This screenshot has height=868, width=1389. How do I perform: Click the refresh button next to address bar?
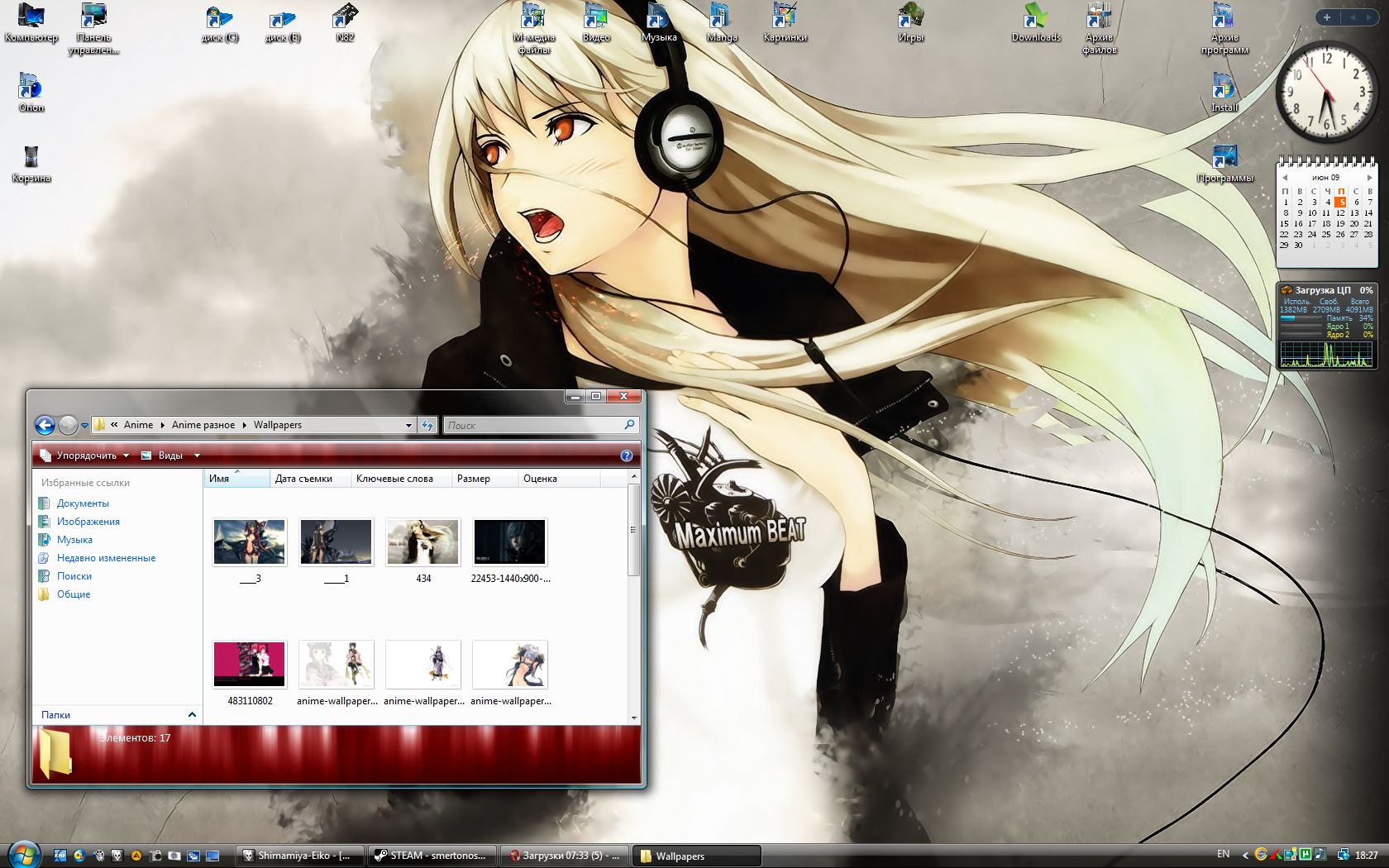[427, 425]
